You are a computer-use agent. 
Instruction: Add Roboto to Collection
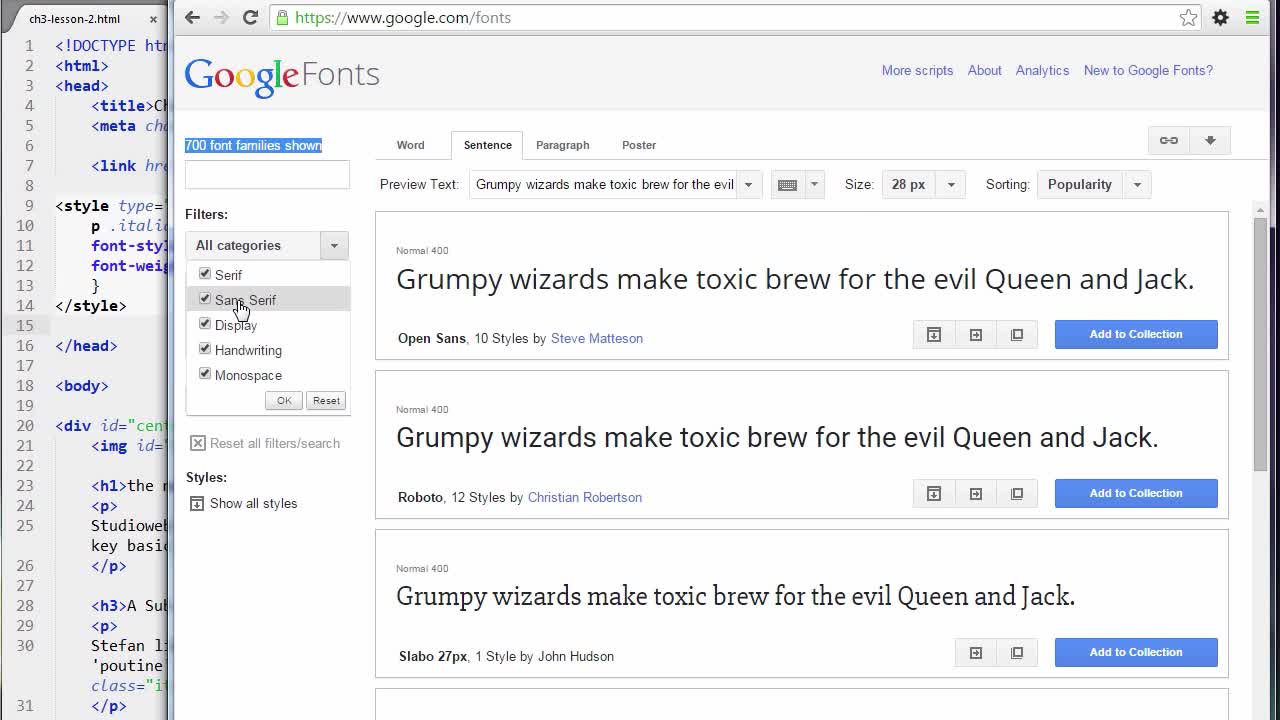coord(1136,494)
